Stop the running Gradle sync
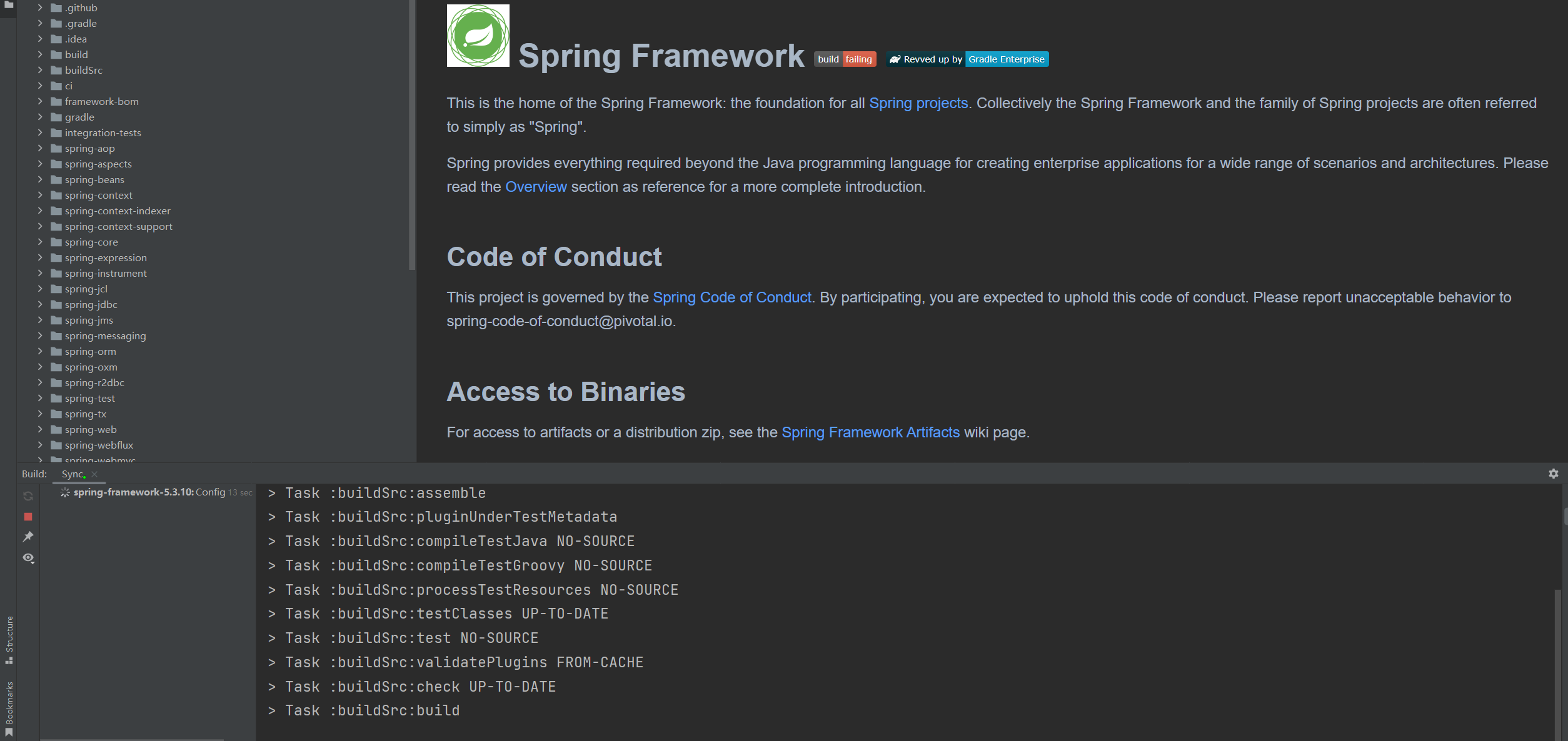Image resolution: width=1568 pixels, height=741 pixels. (28, 517)
